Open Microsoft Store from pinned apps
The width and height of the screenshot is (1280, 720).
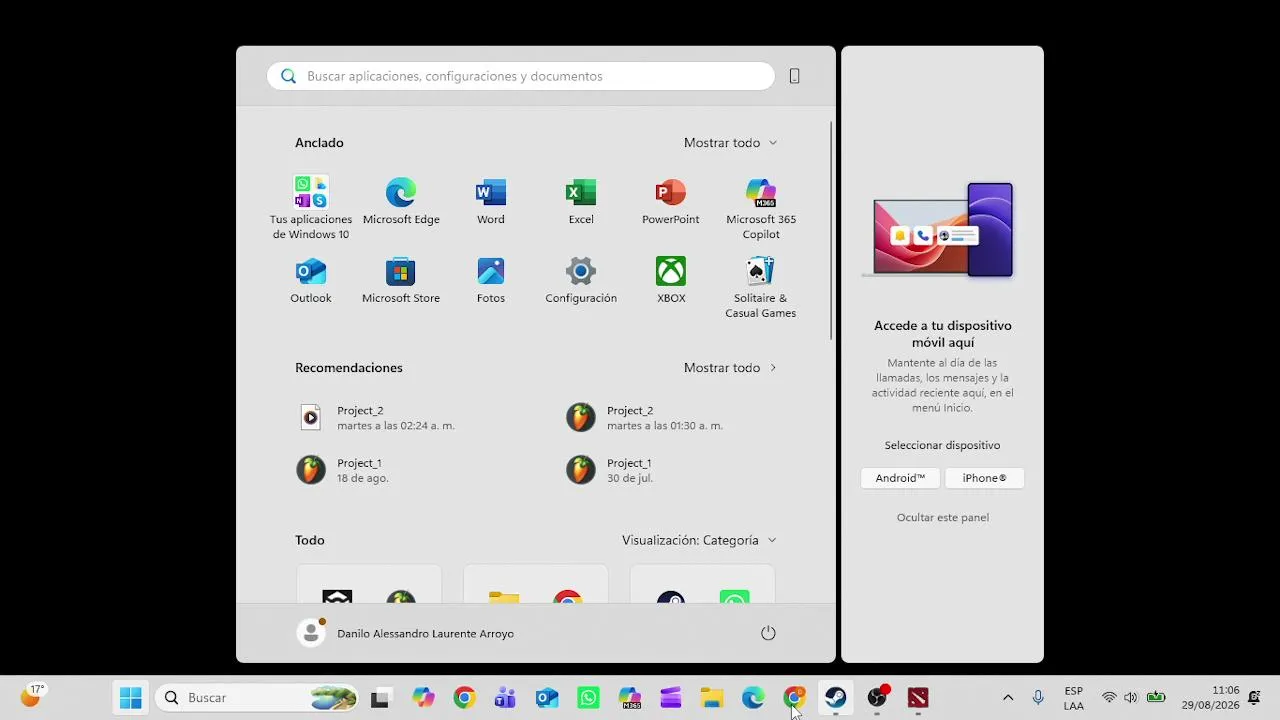pos(401,280)
